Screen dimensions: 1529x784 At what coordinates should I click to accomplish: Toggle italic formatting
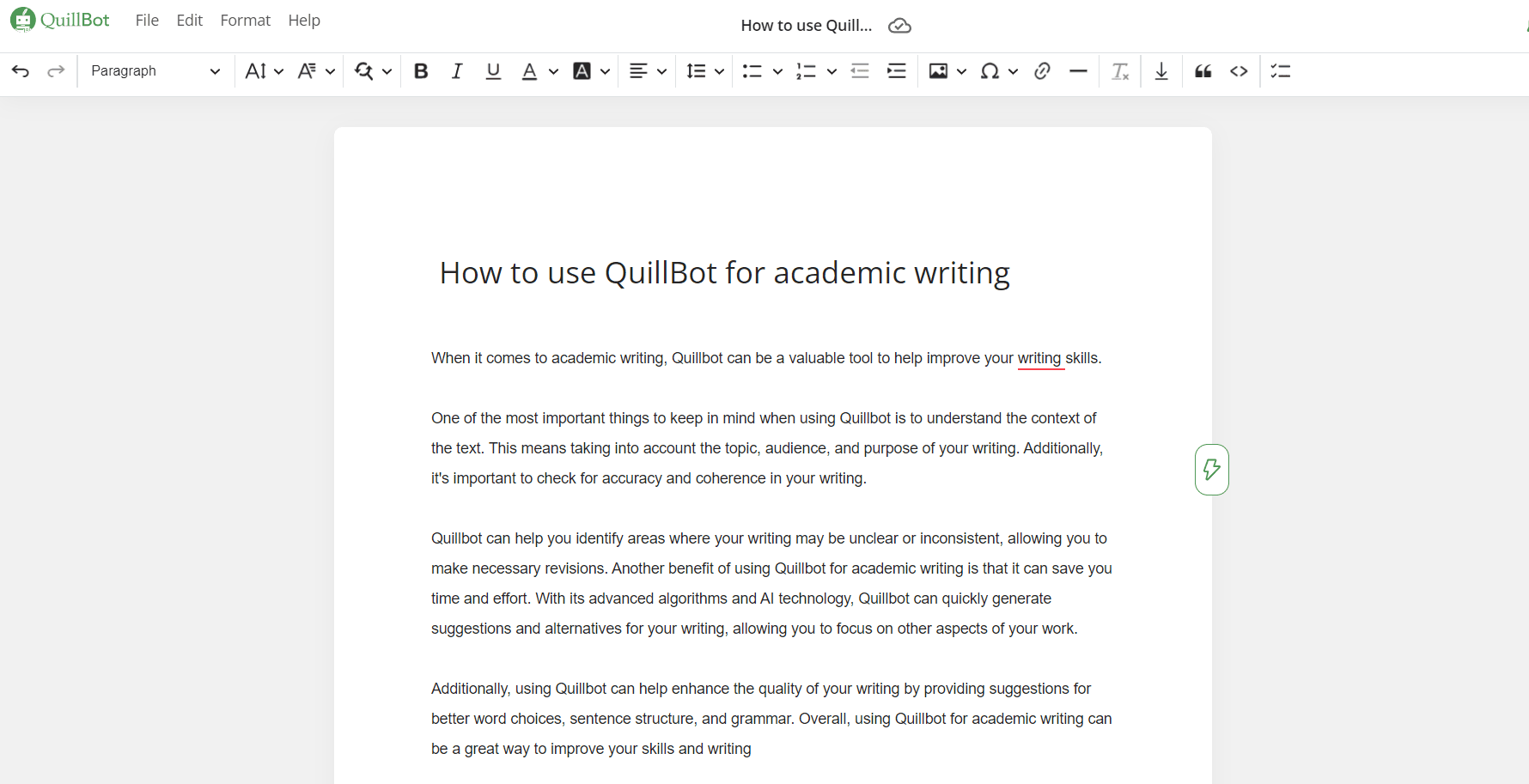click(457, 71)
